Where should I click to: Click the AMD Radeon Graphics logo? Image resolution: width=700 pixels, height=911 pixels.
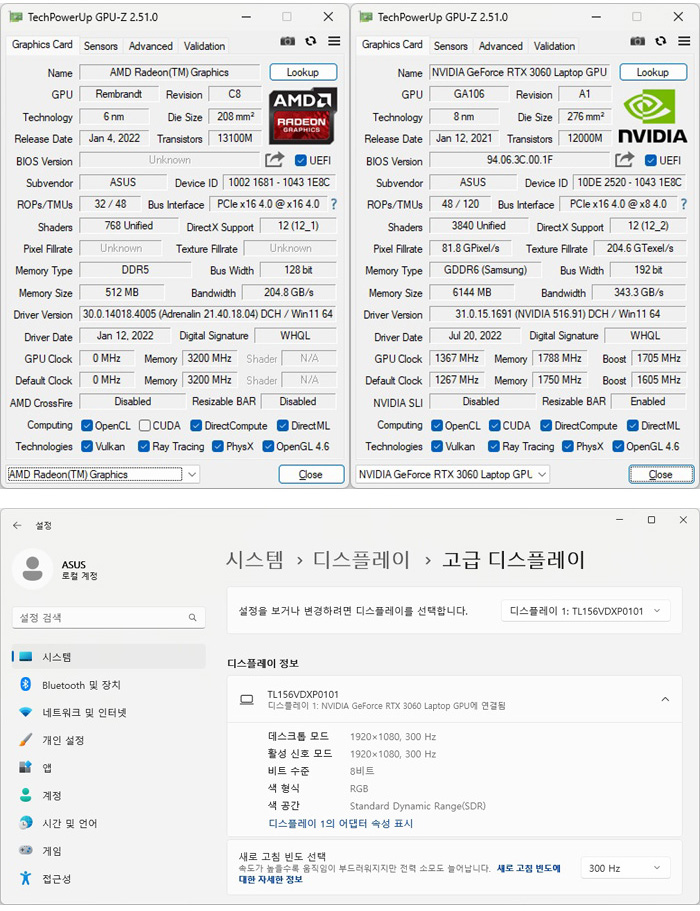point(302,116)
